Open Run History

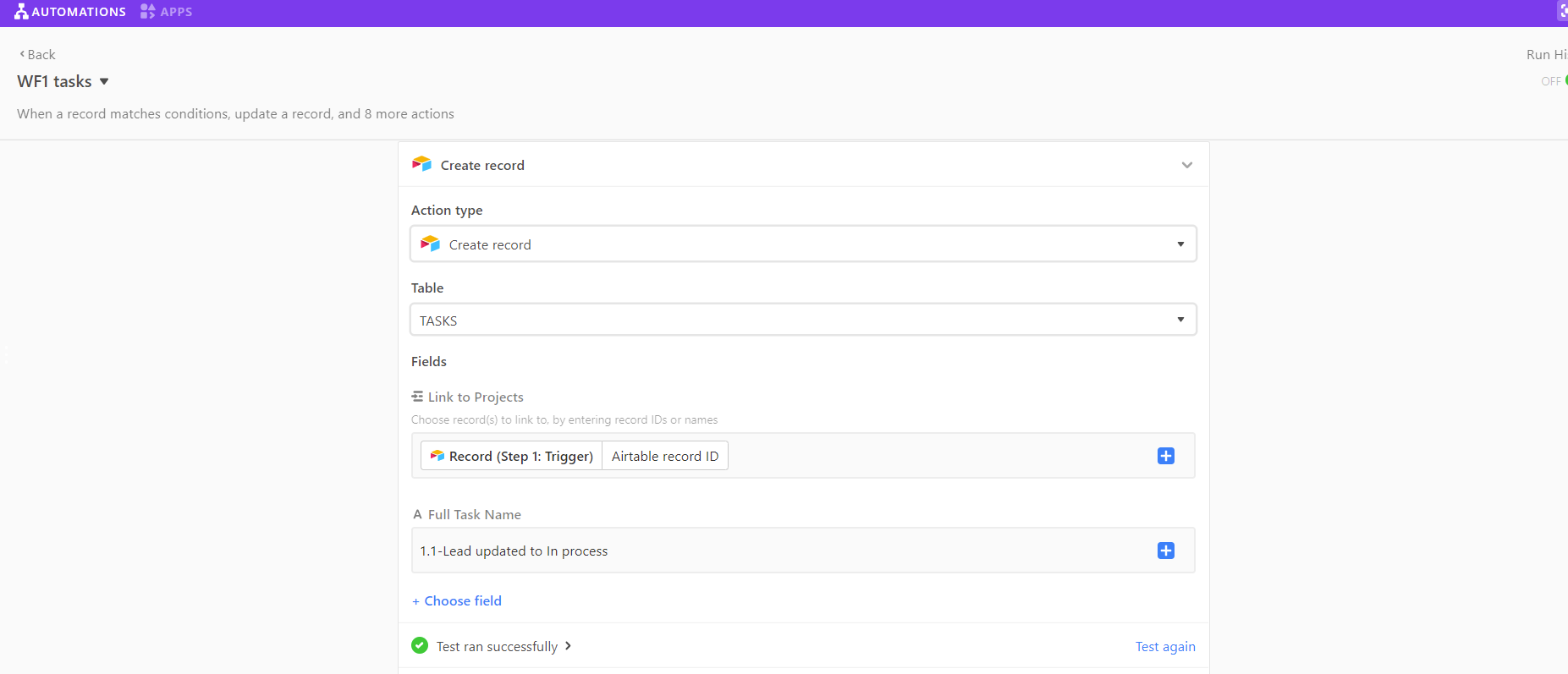pos(1547,54)
